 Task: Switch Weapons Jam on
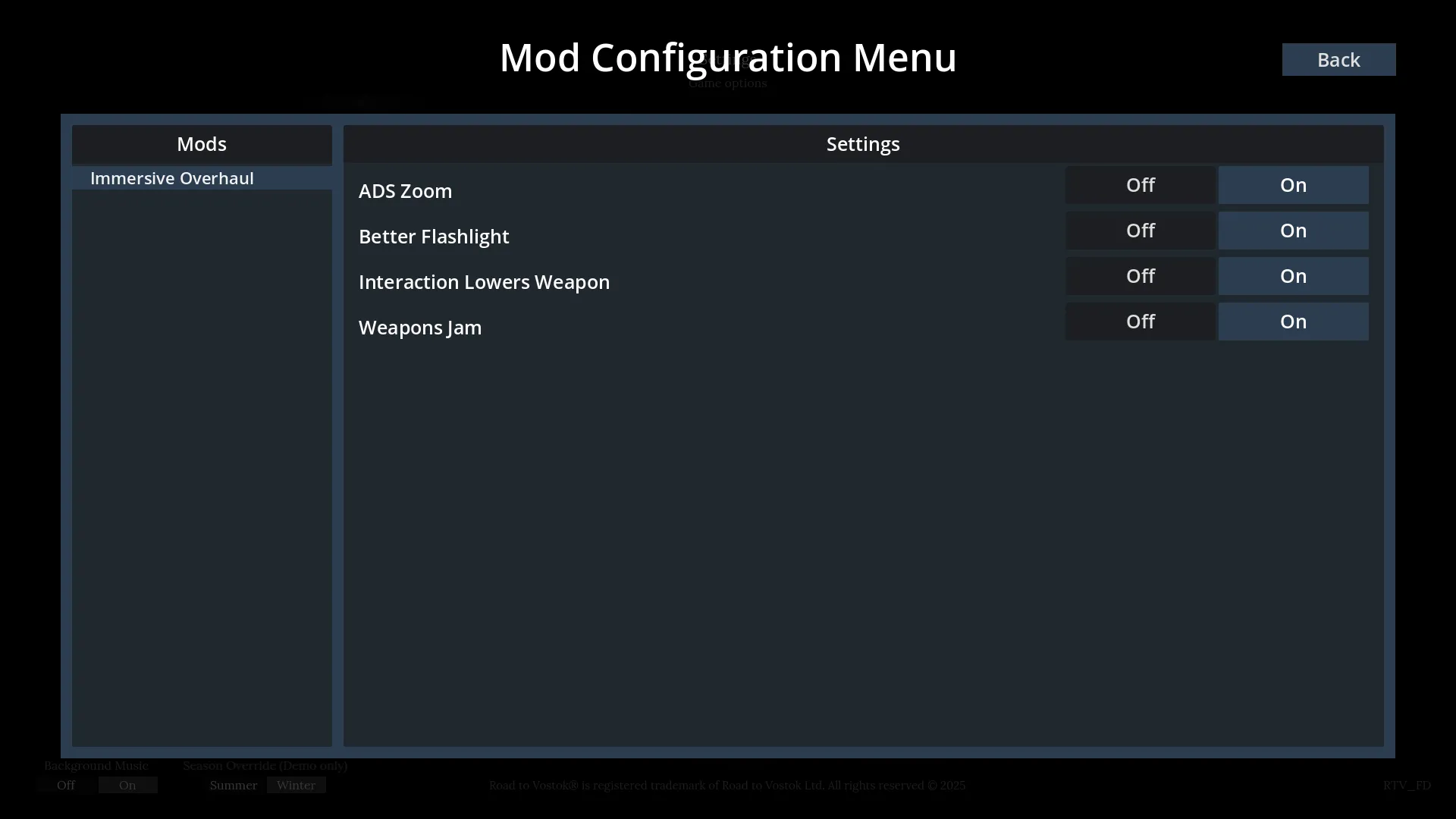1293,322
